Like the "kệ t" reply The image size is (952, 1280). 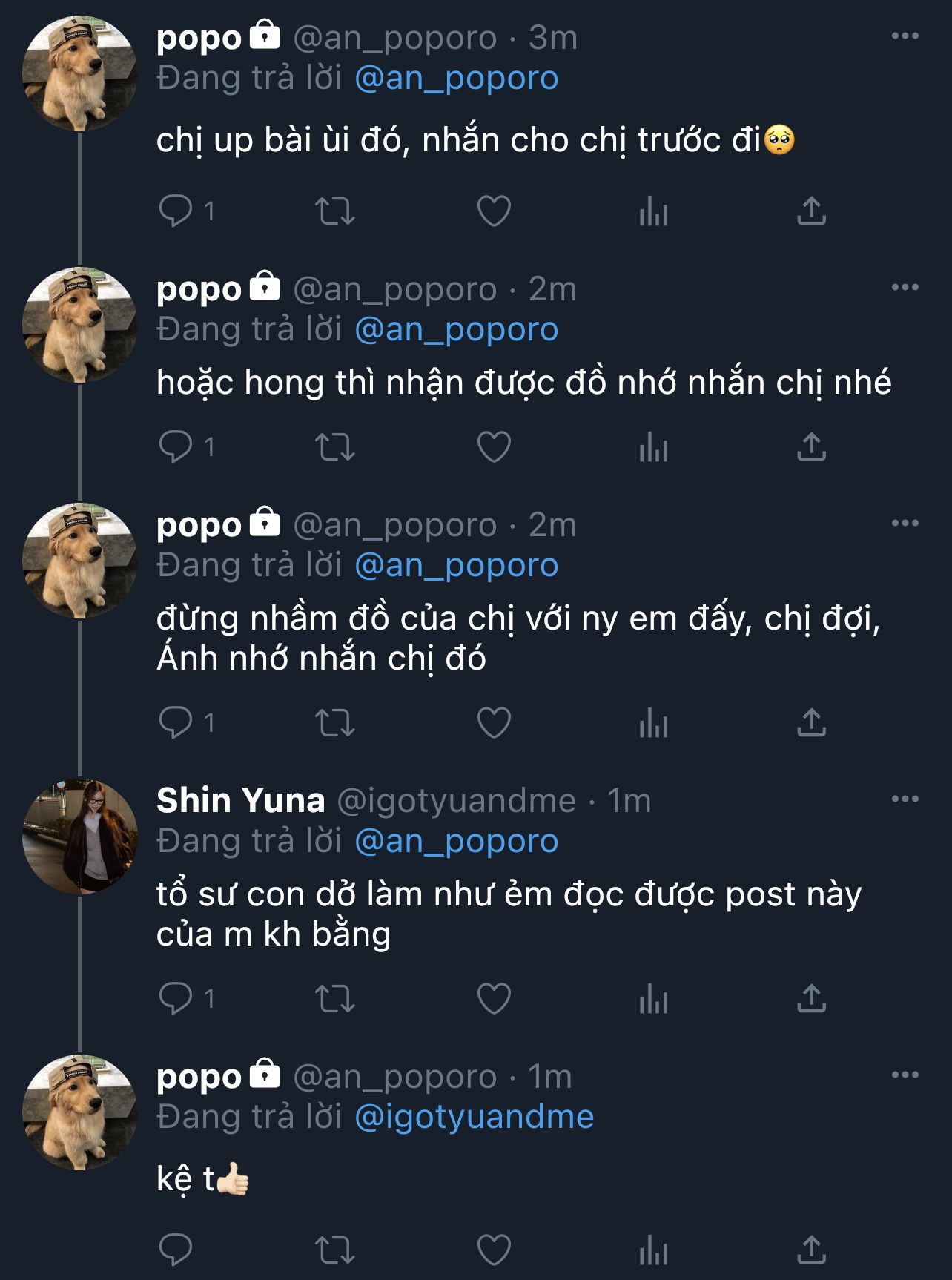pos(494,1250)
